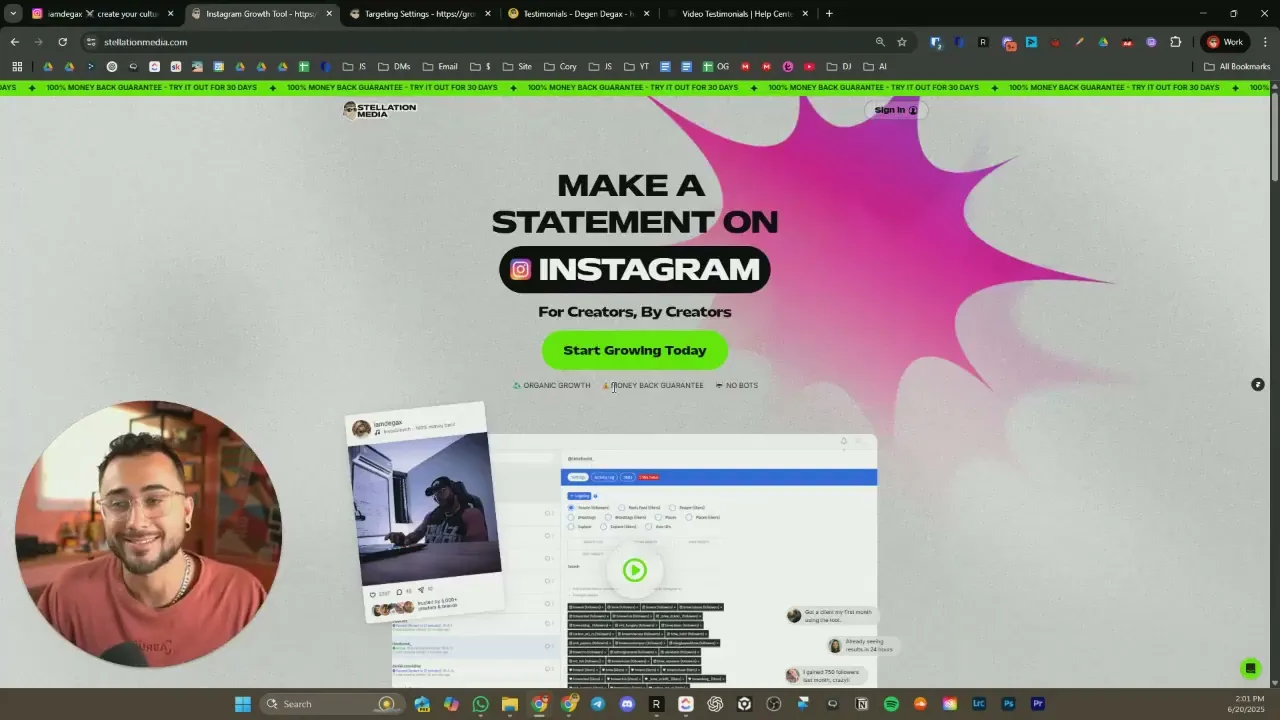Click the page's vertical scrollbar thumb
The height and width of the screenshot is (720, 1280).
[1275, 136]
